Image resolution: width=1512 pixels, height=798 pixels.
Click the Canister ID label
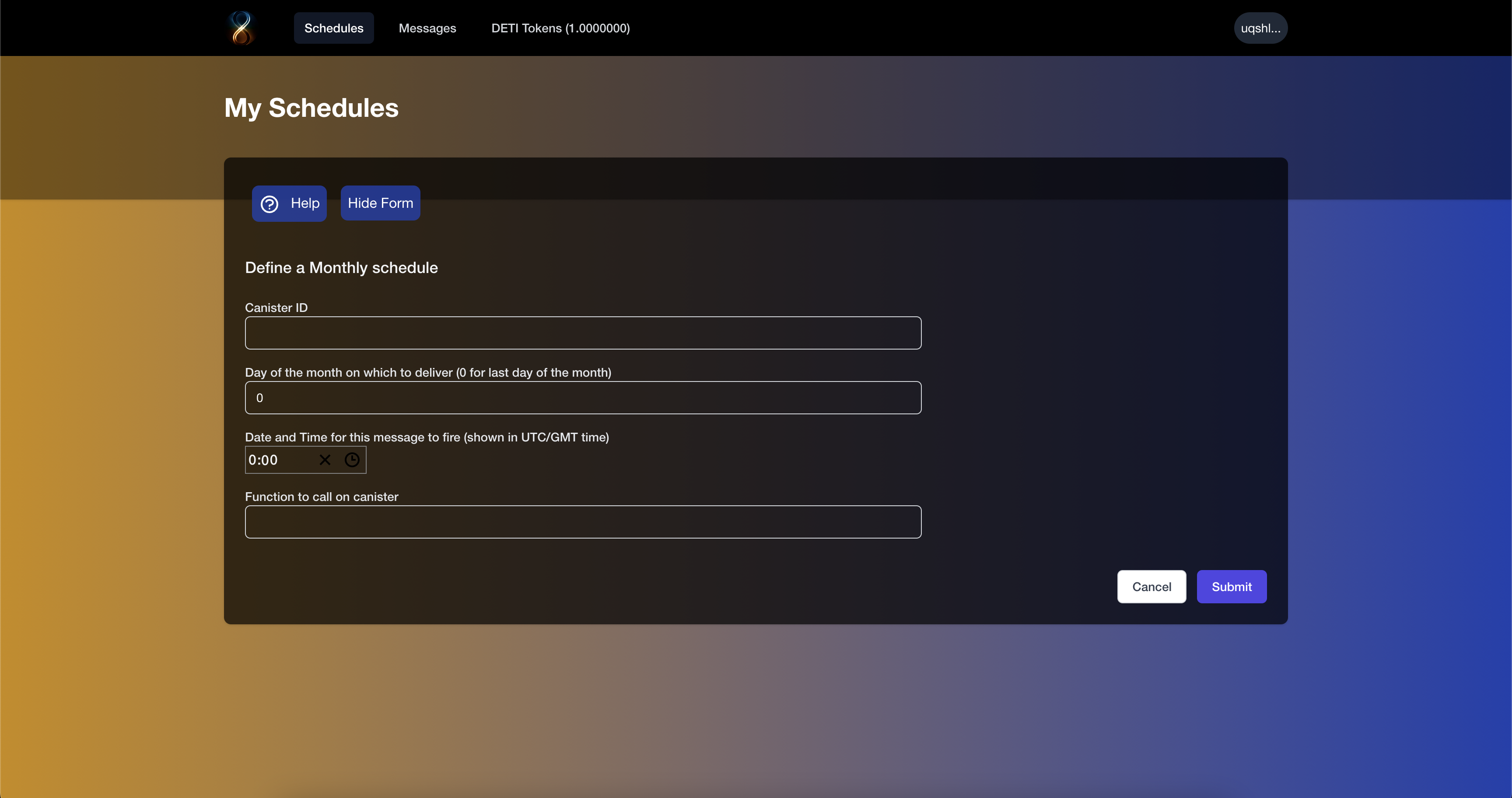[276, 308]
